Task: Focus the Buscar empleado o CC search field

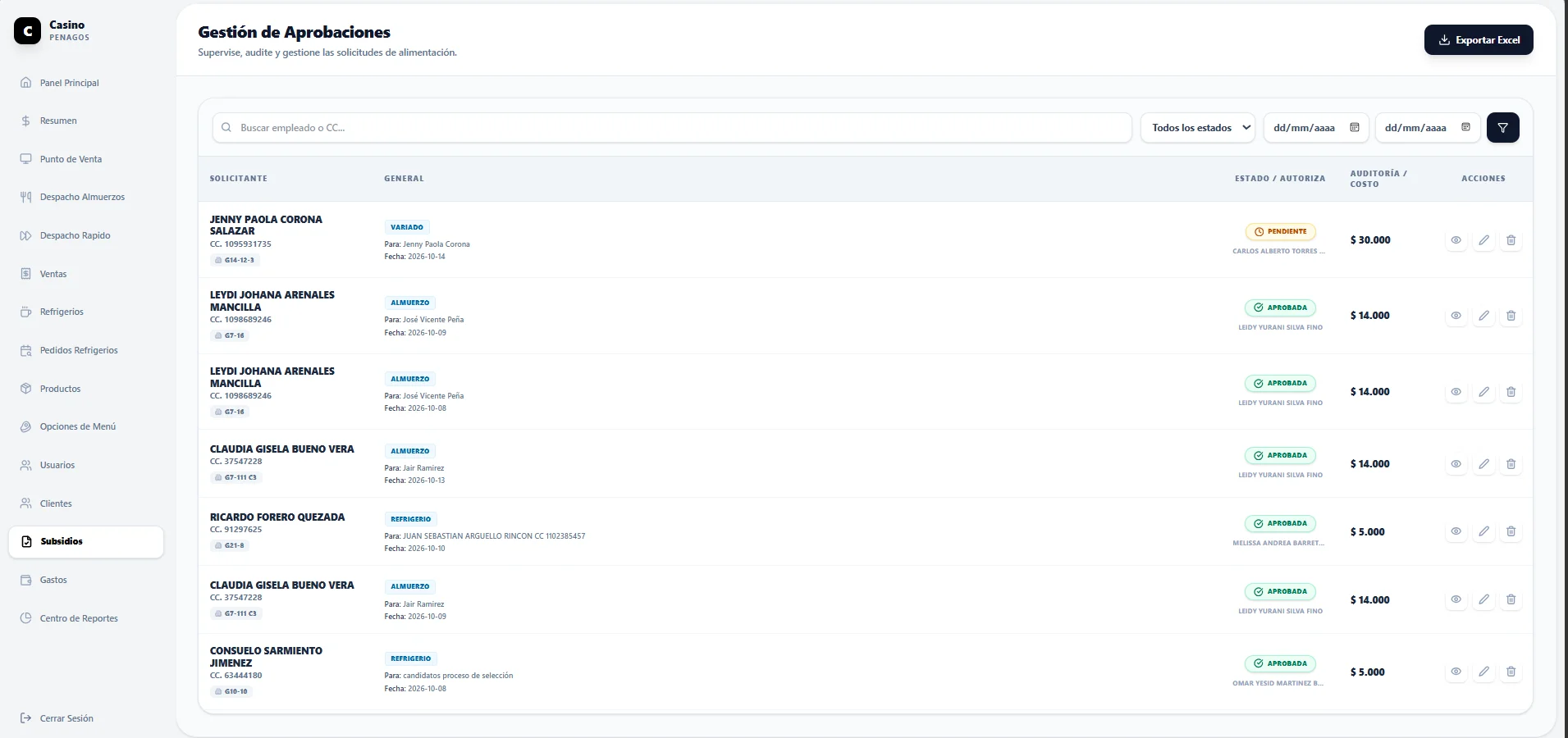Action: (x=672, y=128)
